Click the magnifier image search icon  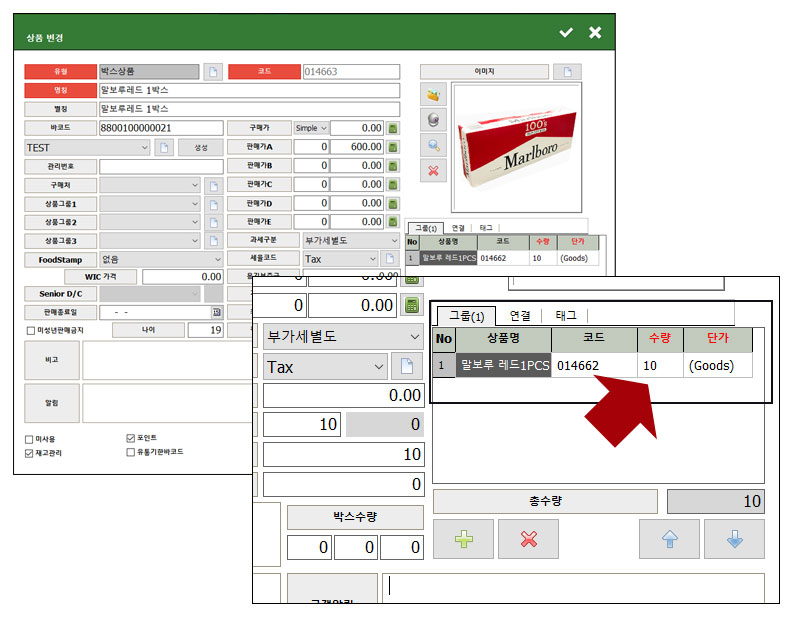(x=433, y=145)
